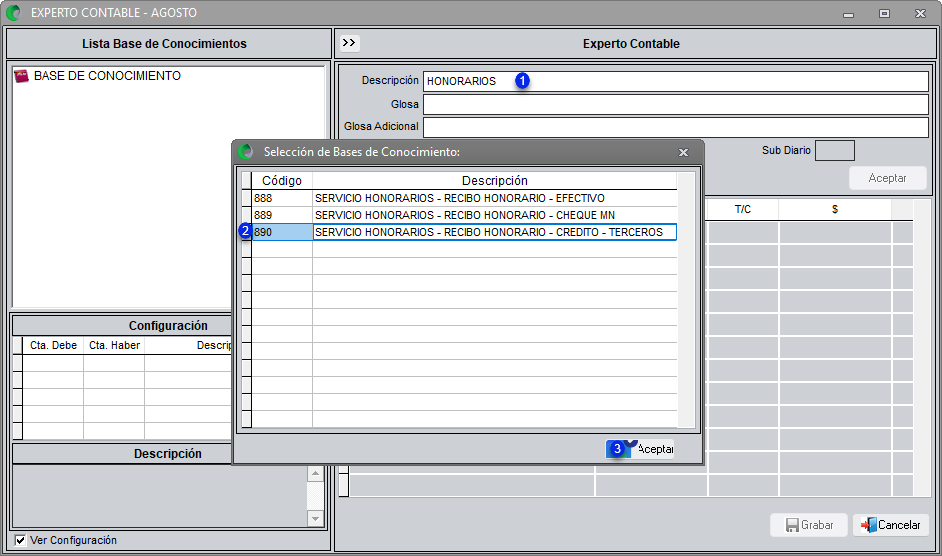Click the Código column header
942x556 pixels.
click(x=282, y=181)
